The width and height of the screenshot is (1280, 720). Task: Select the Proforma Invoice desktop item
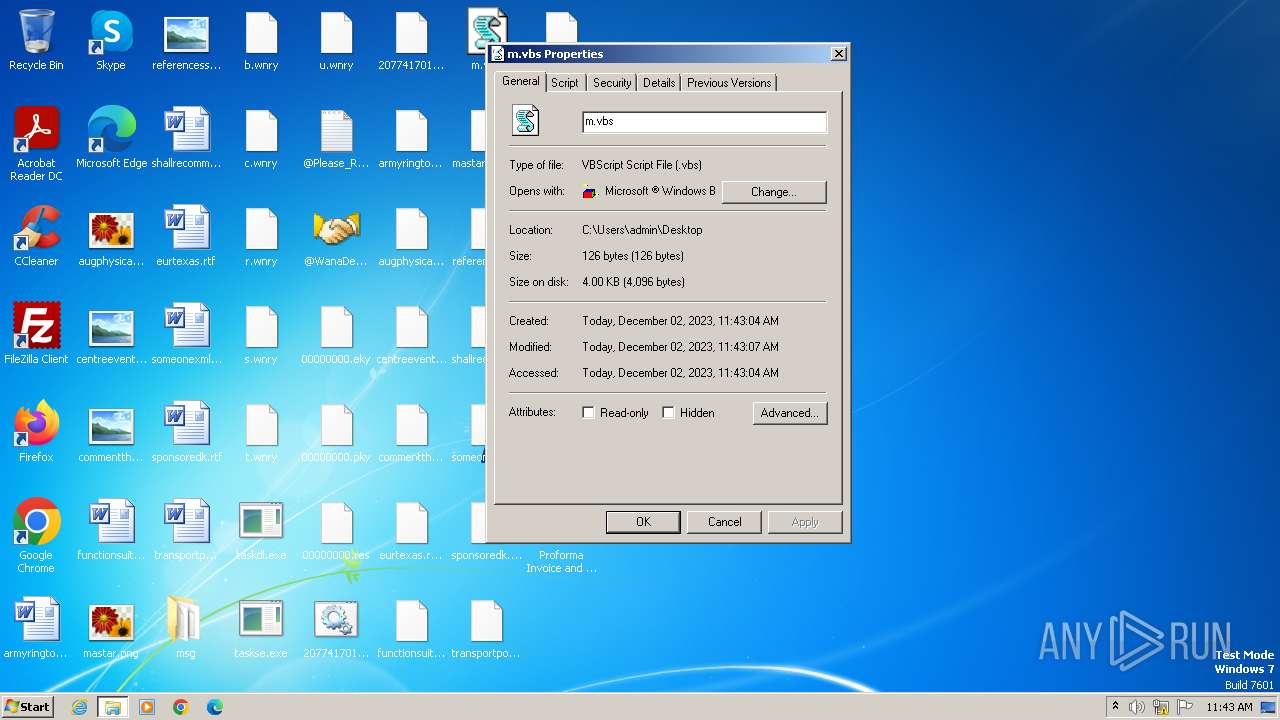[561, 561]
